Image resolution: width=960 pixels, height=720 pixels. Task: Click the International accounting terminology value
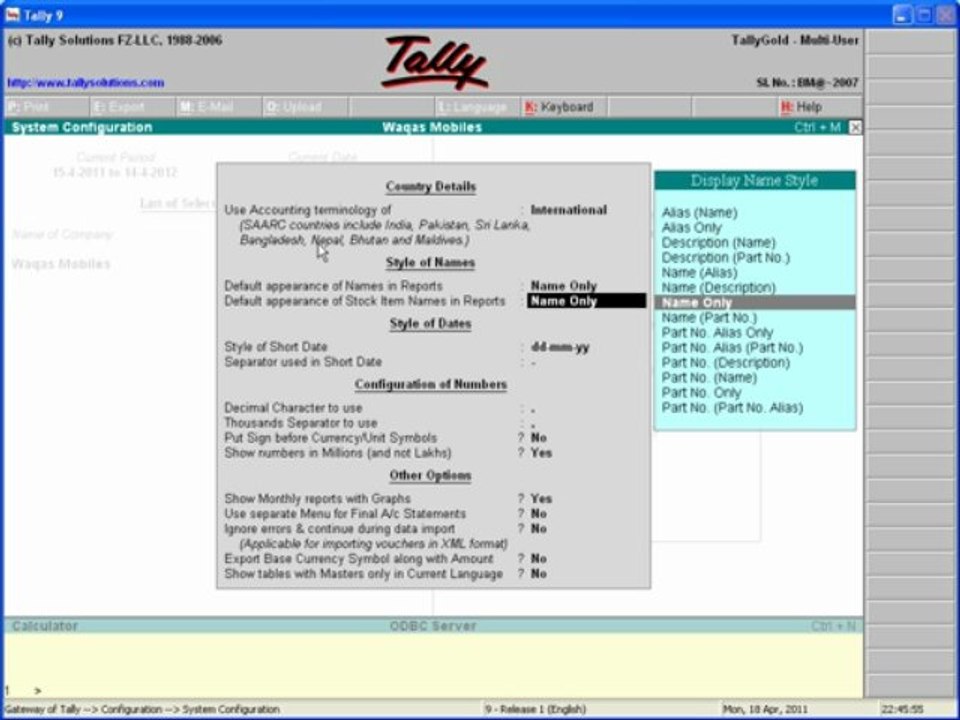(568, 209)
